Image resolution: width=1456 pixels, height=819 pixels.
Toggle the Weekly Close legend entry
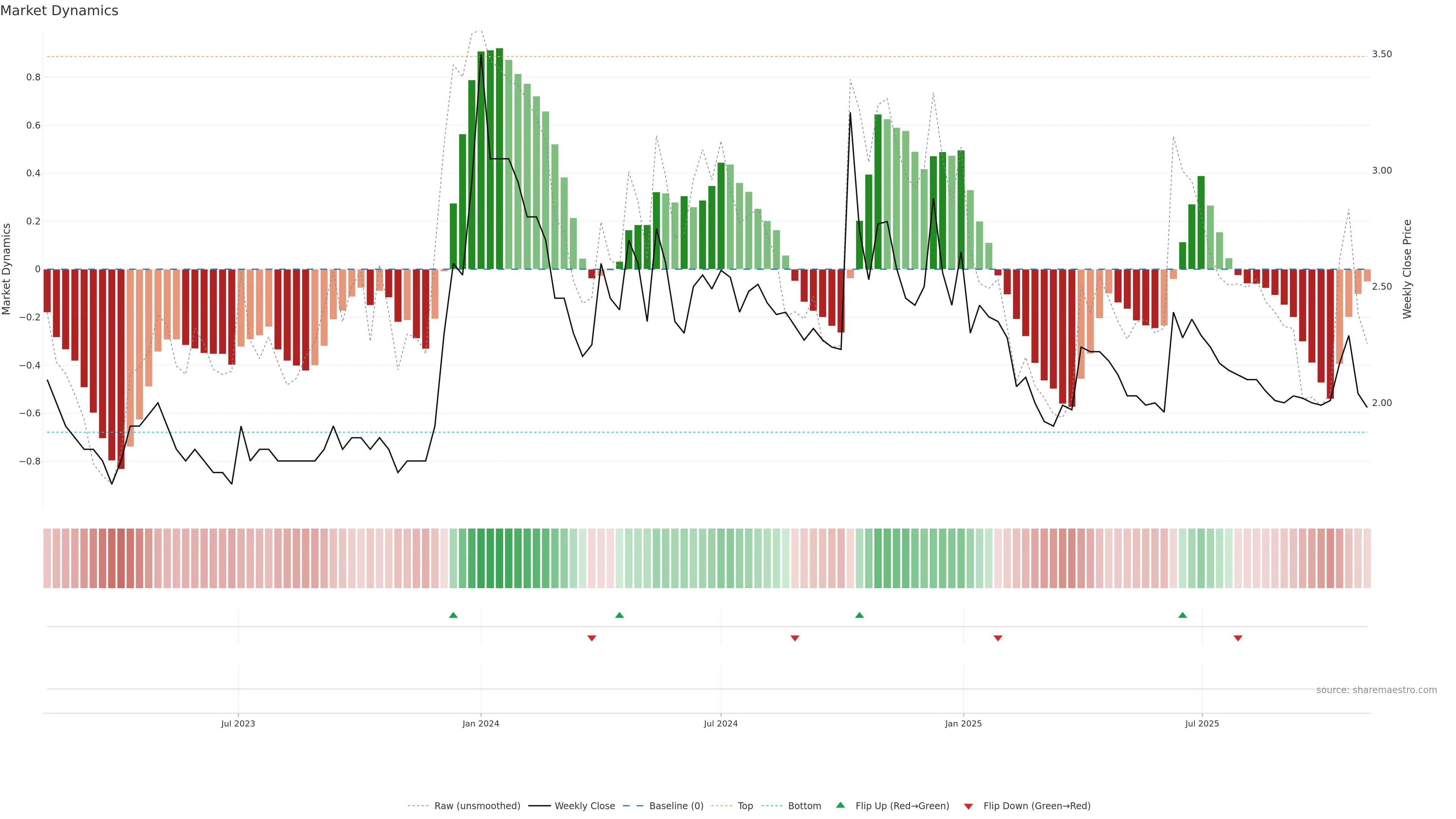[x=584, y=806]
